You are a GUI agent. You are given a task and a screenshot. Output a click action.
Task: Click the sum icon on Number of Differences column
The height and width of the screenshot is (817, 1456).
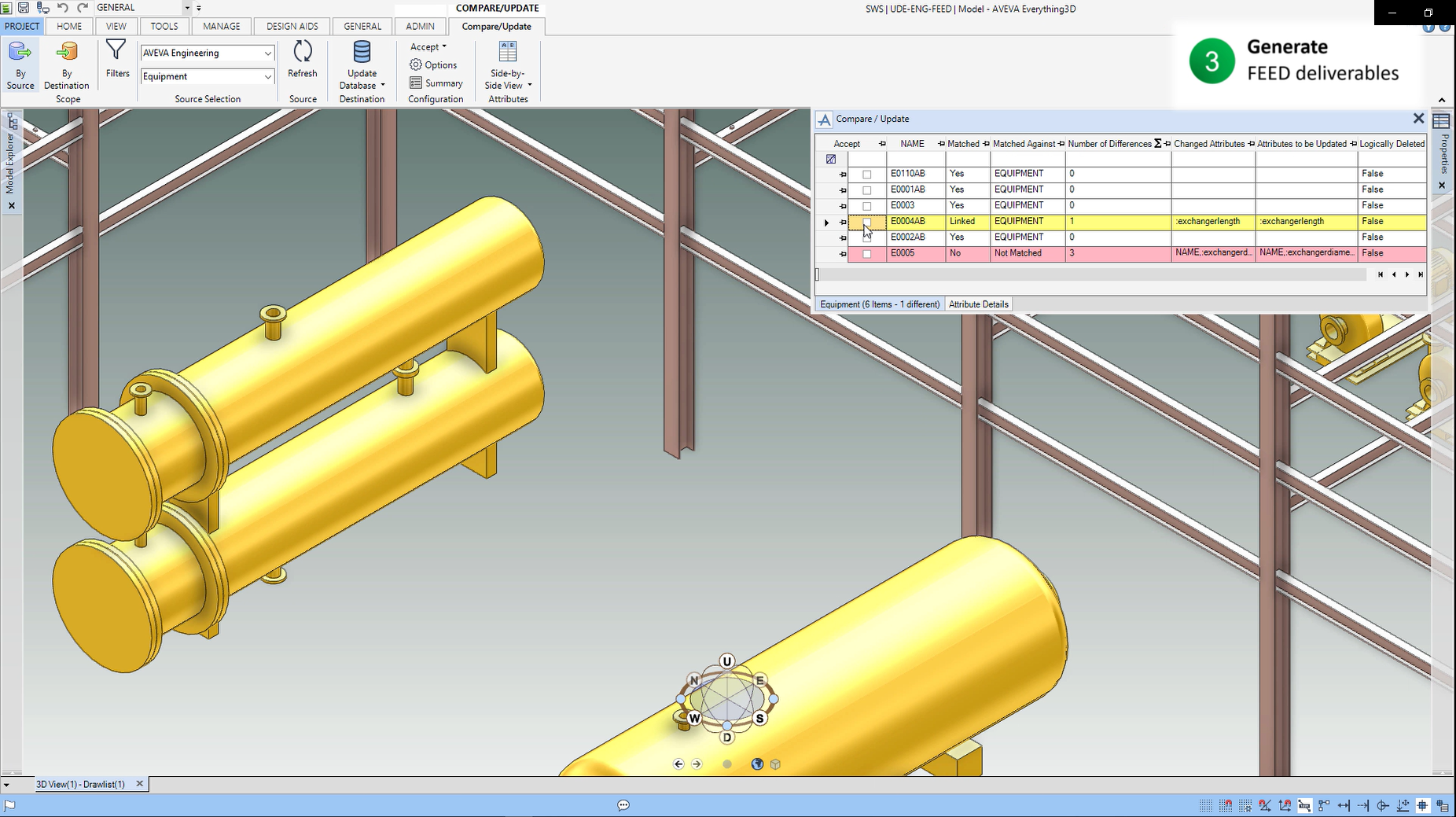(1157, 144)
